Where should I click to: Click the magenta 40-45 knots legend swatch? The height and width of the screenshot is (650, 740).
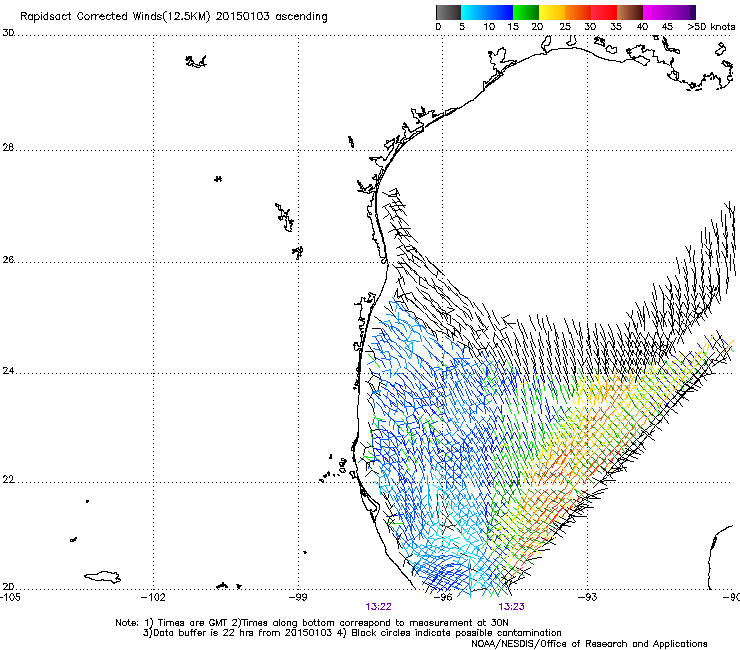(656, 12)
